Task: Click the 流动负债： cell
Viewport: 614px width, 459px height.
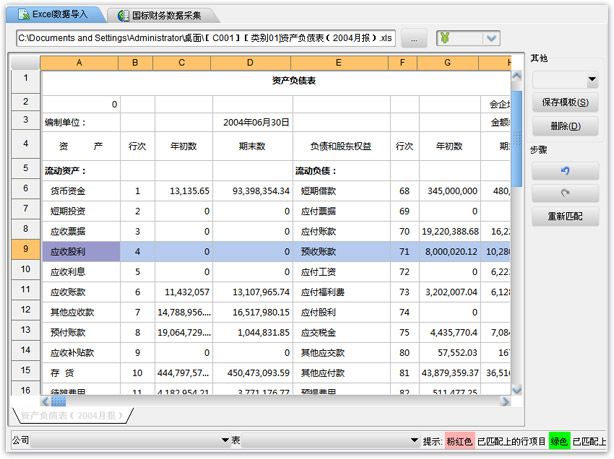Action: coord(341,171)
